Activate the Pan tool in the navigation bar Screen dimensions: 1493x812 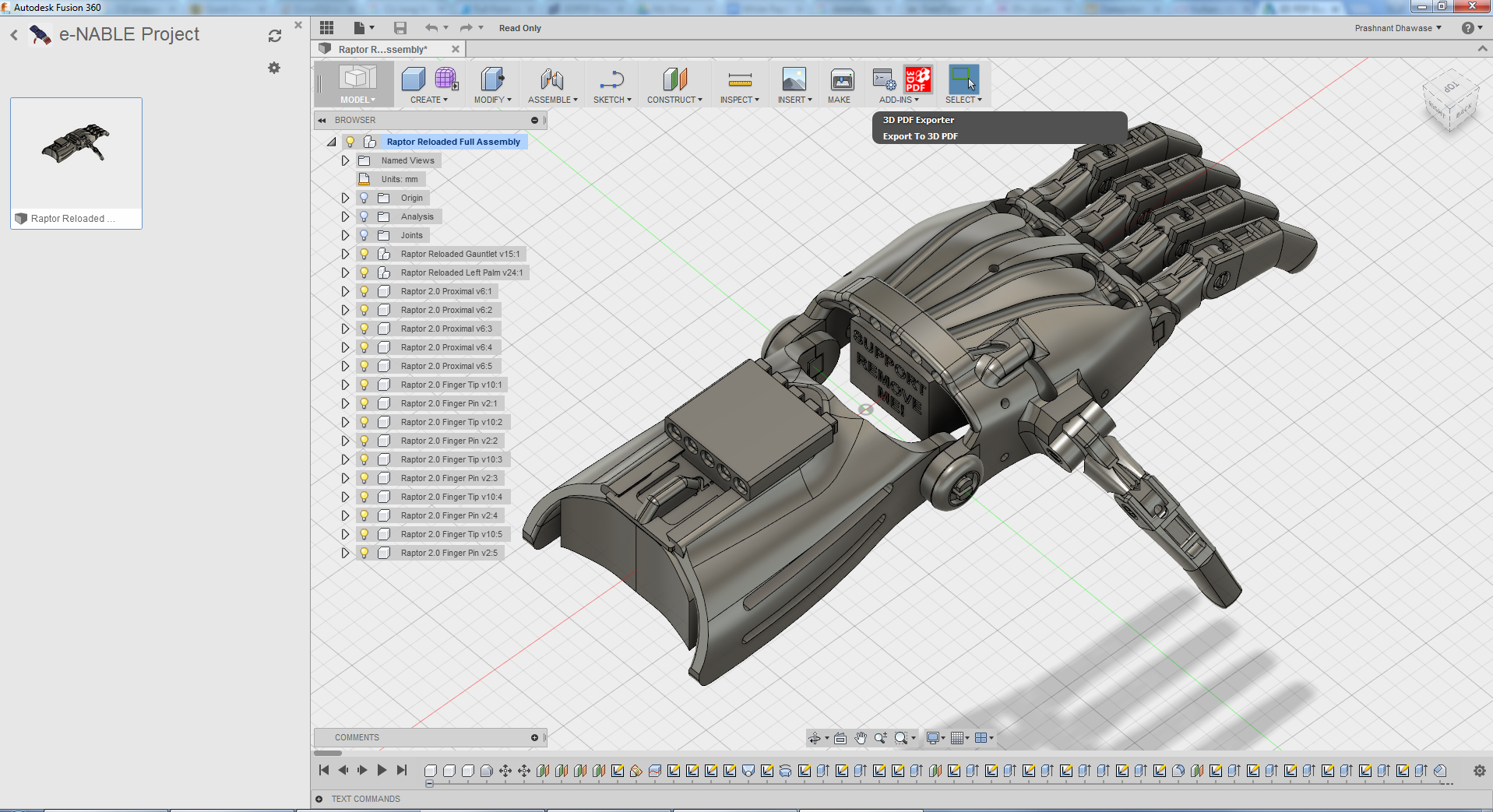click(x=861, y=737)
